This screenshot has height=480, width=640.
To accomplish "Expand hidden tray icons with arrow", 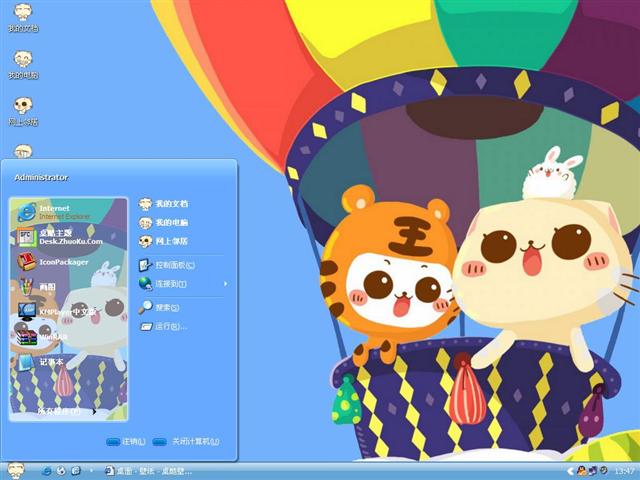I will pos(571,471).
